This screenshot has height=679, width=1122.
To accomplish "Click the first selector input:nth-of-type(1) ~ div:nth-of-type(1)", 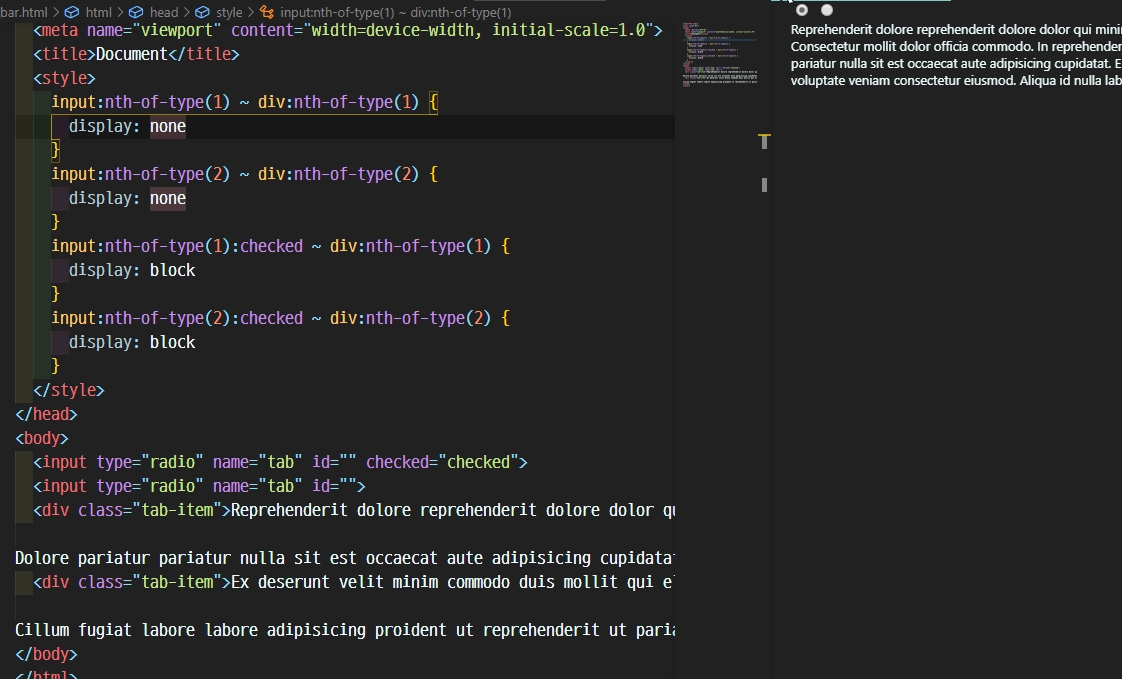I will pos(235,102).
